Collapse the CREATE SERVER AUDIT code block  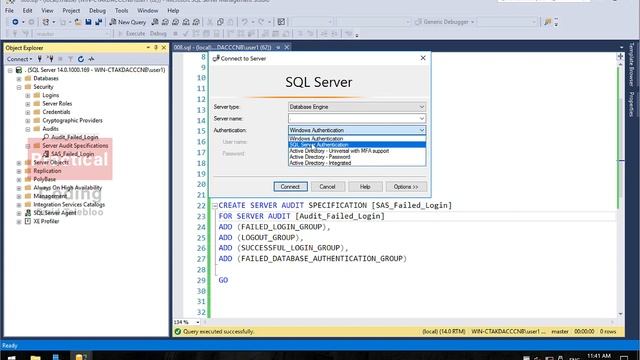(x=215, y=206)
